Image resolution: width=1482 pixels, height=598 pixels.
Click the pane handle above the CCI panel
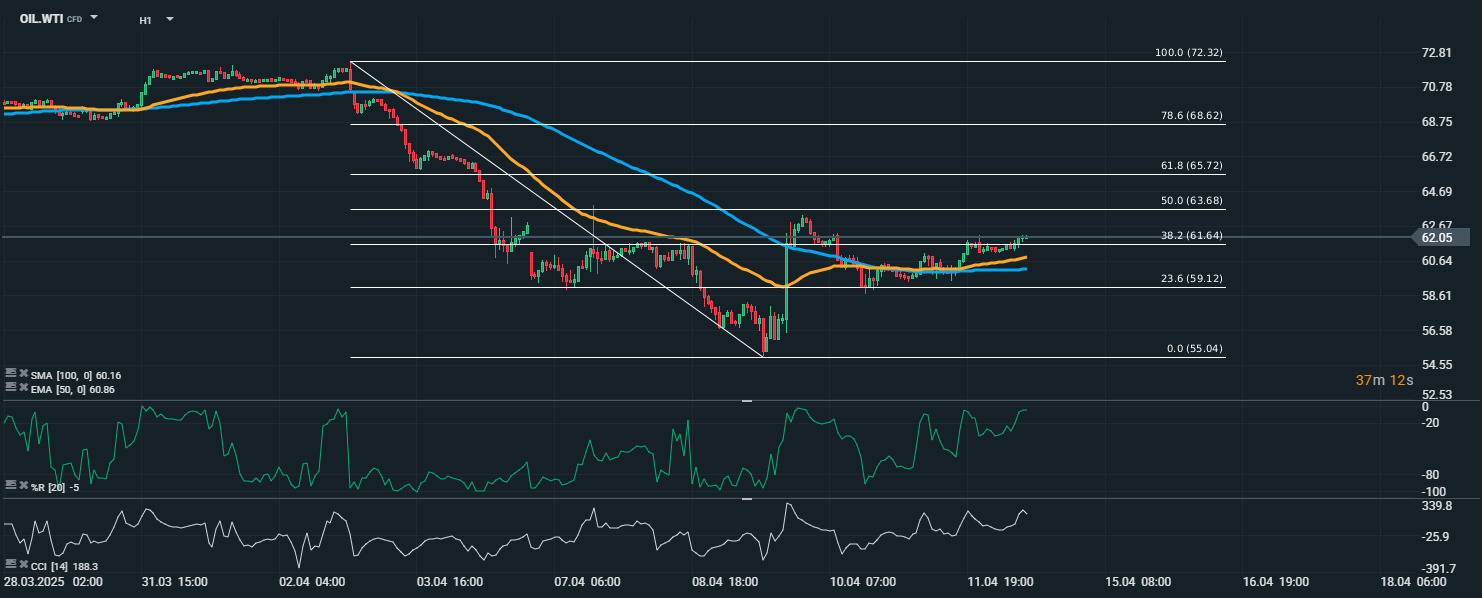pyautogui.click(x=746, y=498)
